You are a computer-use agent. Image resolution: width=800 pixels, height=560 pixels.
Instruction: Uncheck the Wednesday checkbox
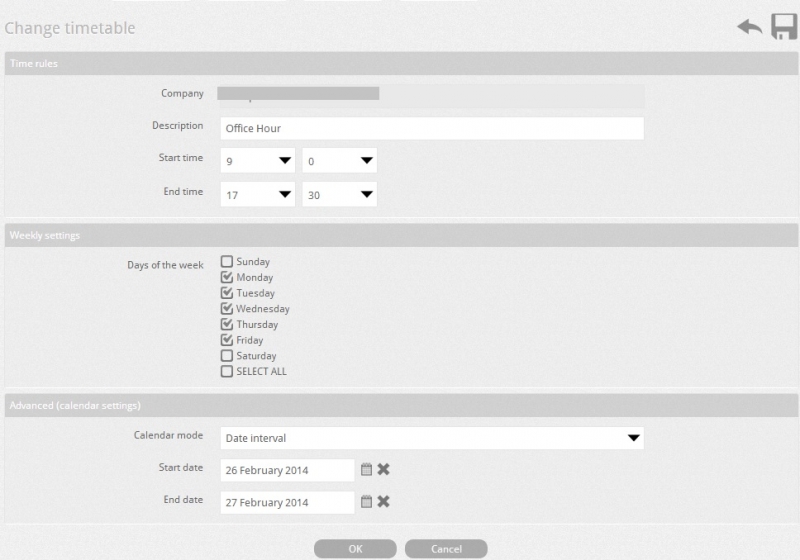[227, 309]
